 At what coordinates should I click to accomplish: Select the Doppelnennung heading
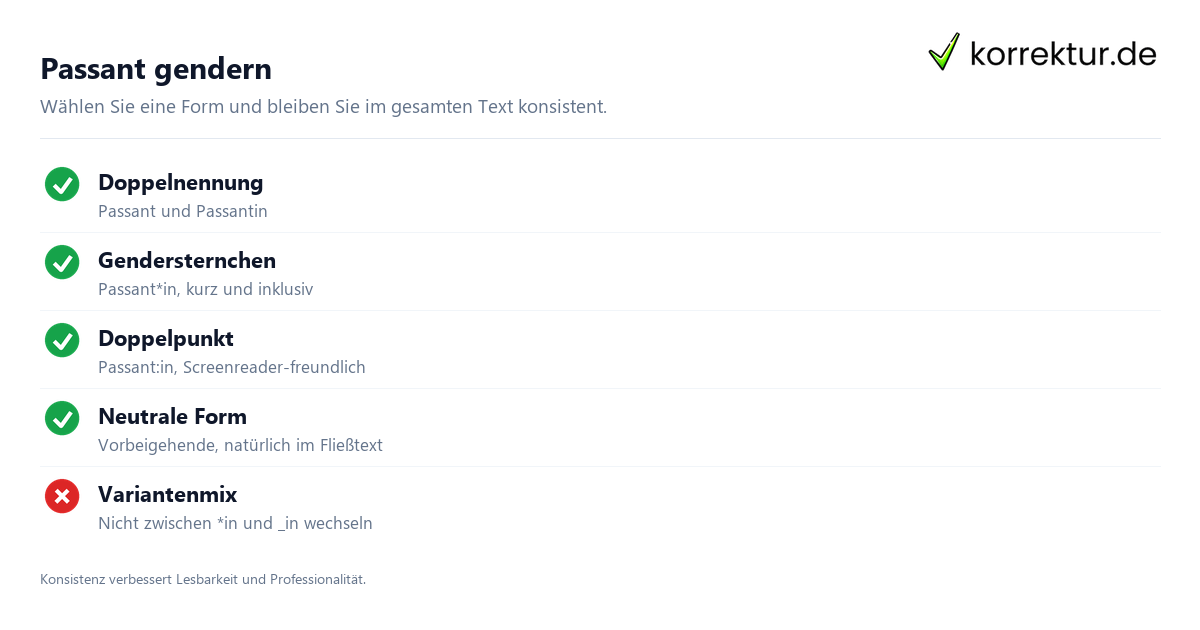[x=181, y=182]
